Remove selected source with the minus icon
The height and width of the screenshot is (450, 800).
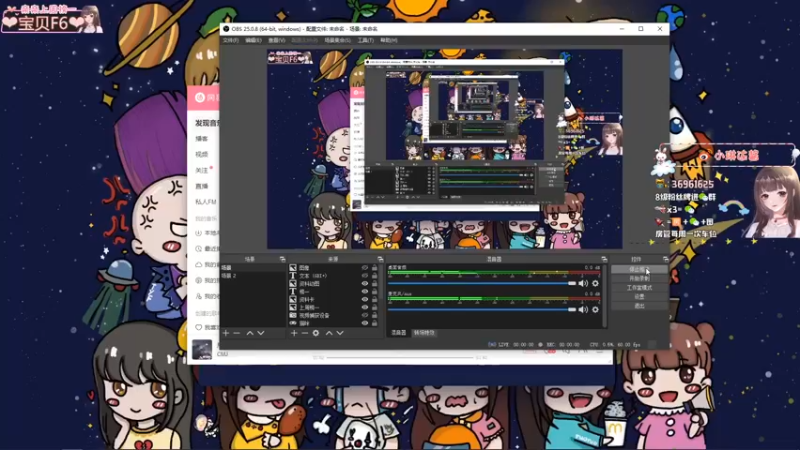pos(305,333)
